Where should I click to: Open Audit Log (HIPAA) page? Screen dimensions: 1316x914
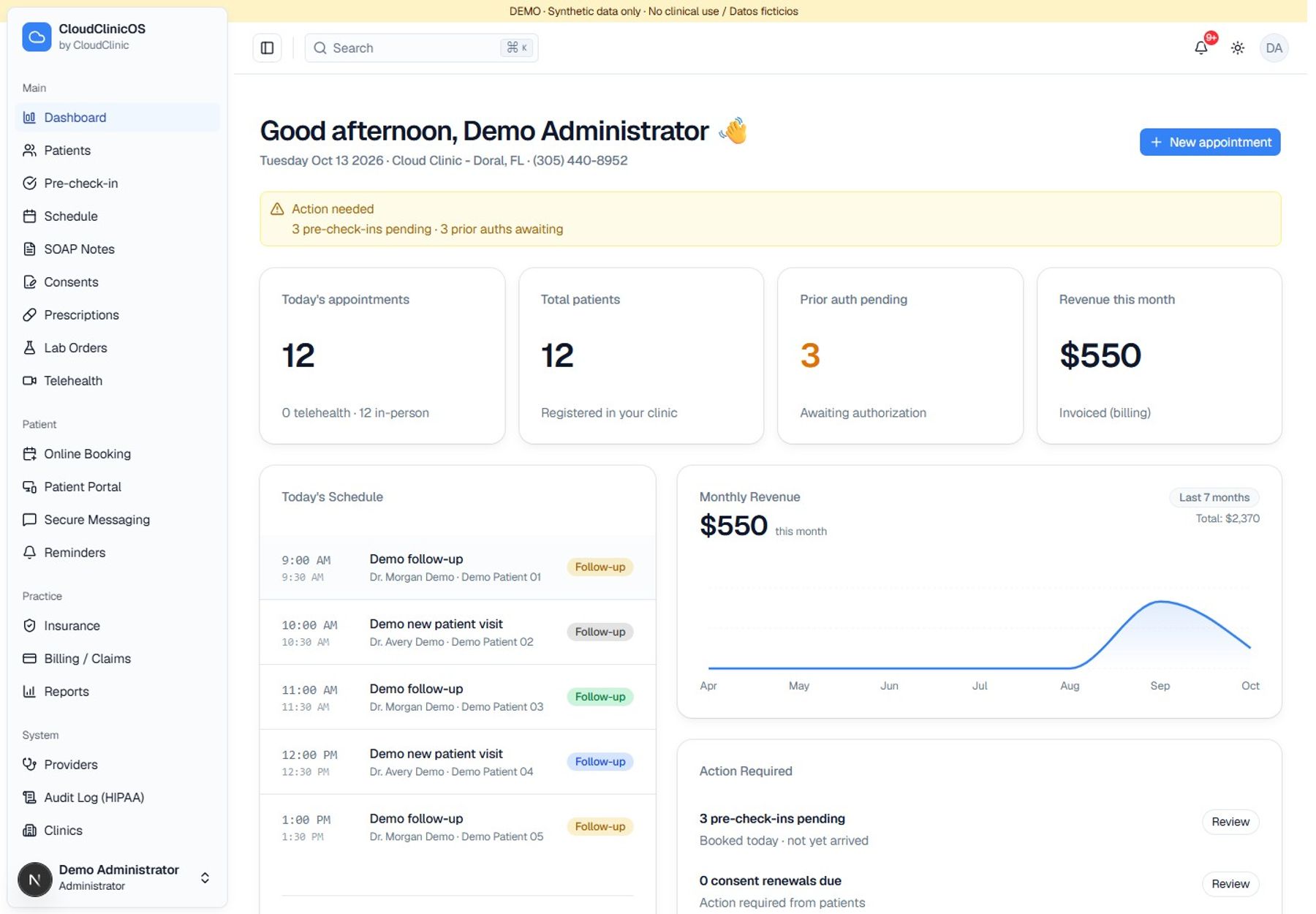pos(117,797)
